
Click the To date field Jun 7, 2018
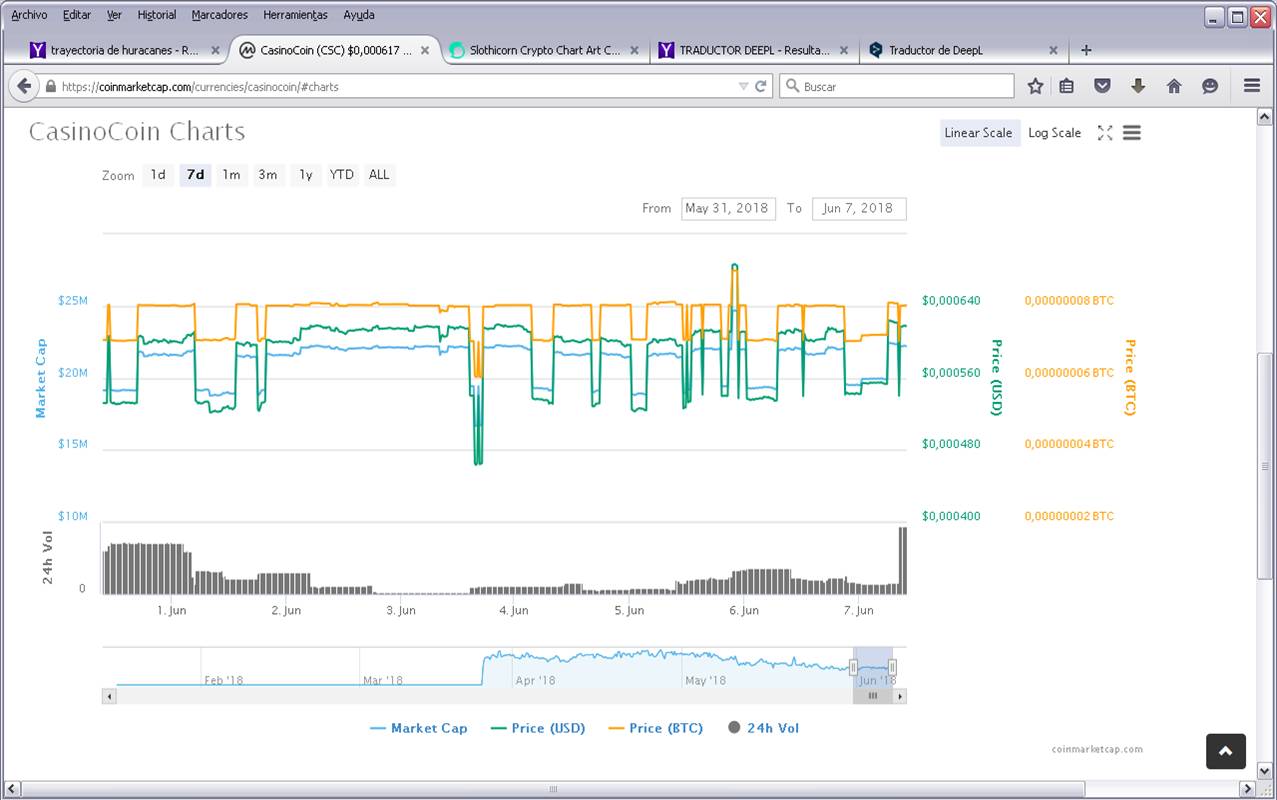coord(859,208)
